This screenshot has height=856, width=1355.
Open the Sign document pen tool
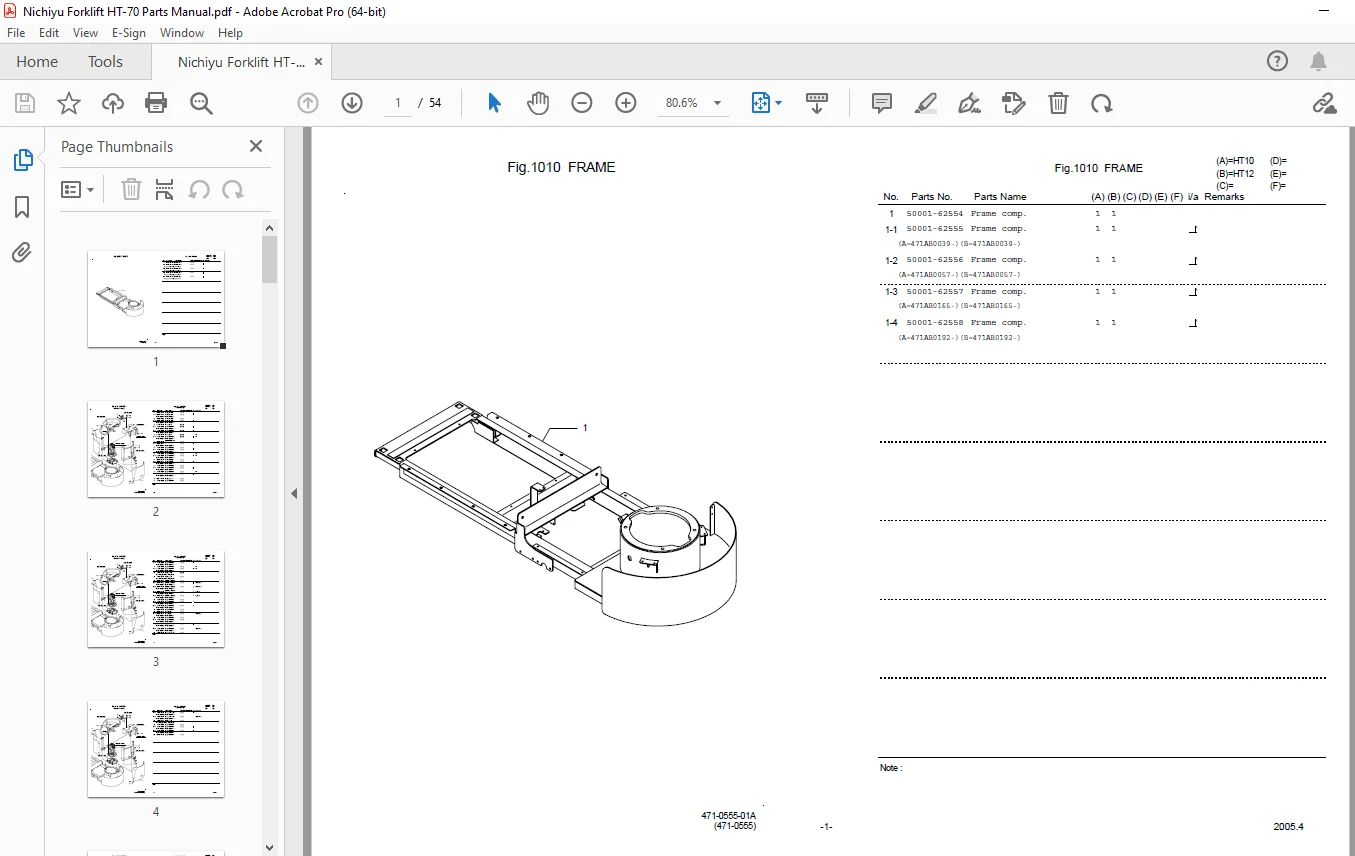969,103
